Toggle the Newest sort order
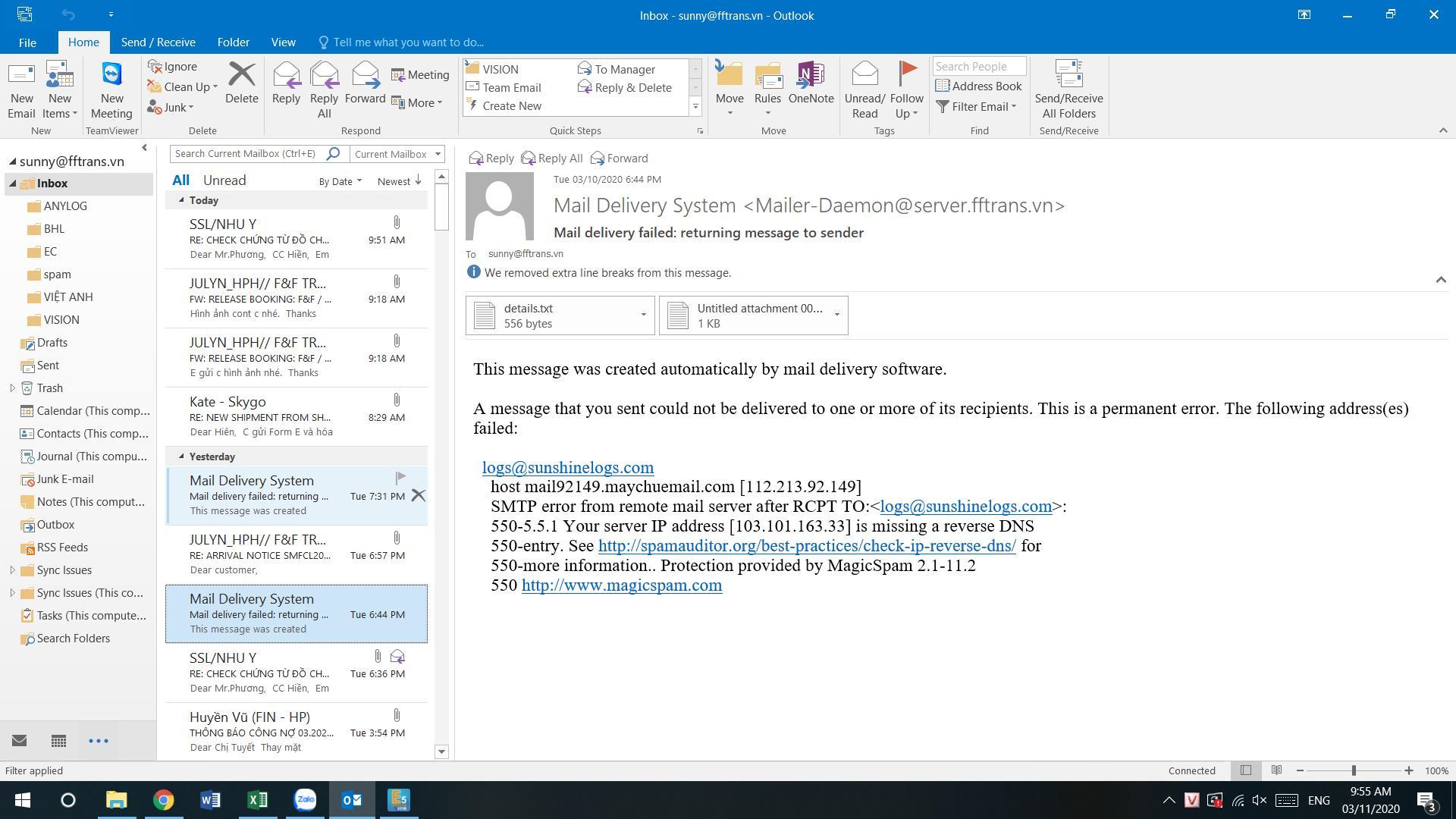 399,181
